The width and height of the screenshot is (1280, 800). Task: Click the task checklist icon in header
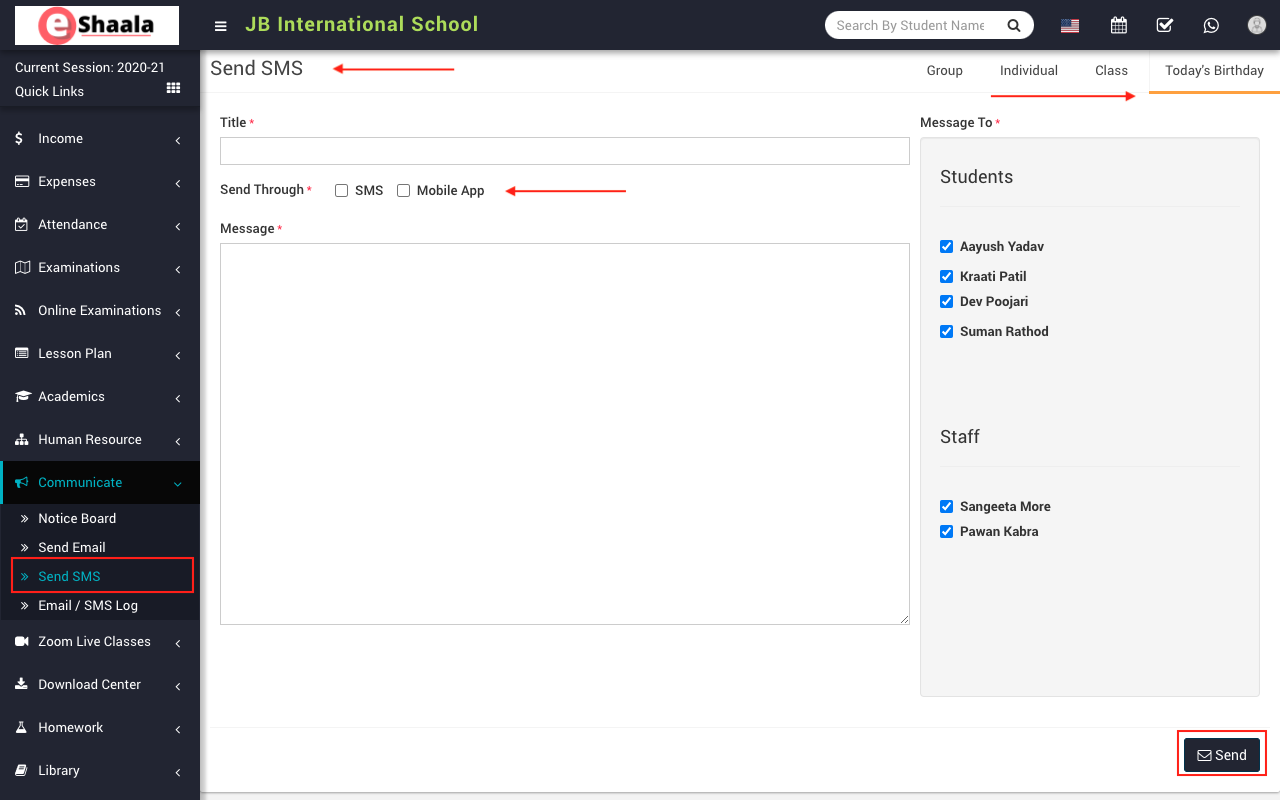(1164, 26)
